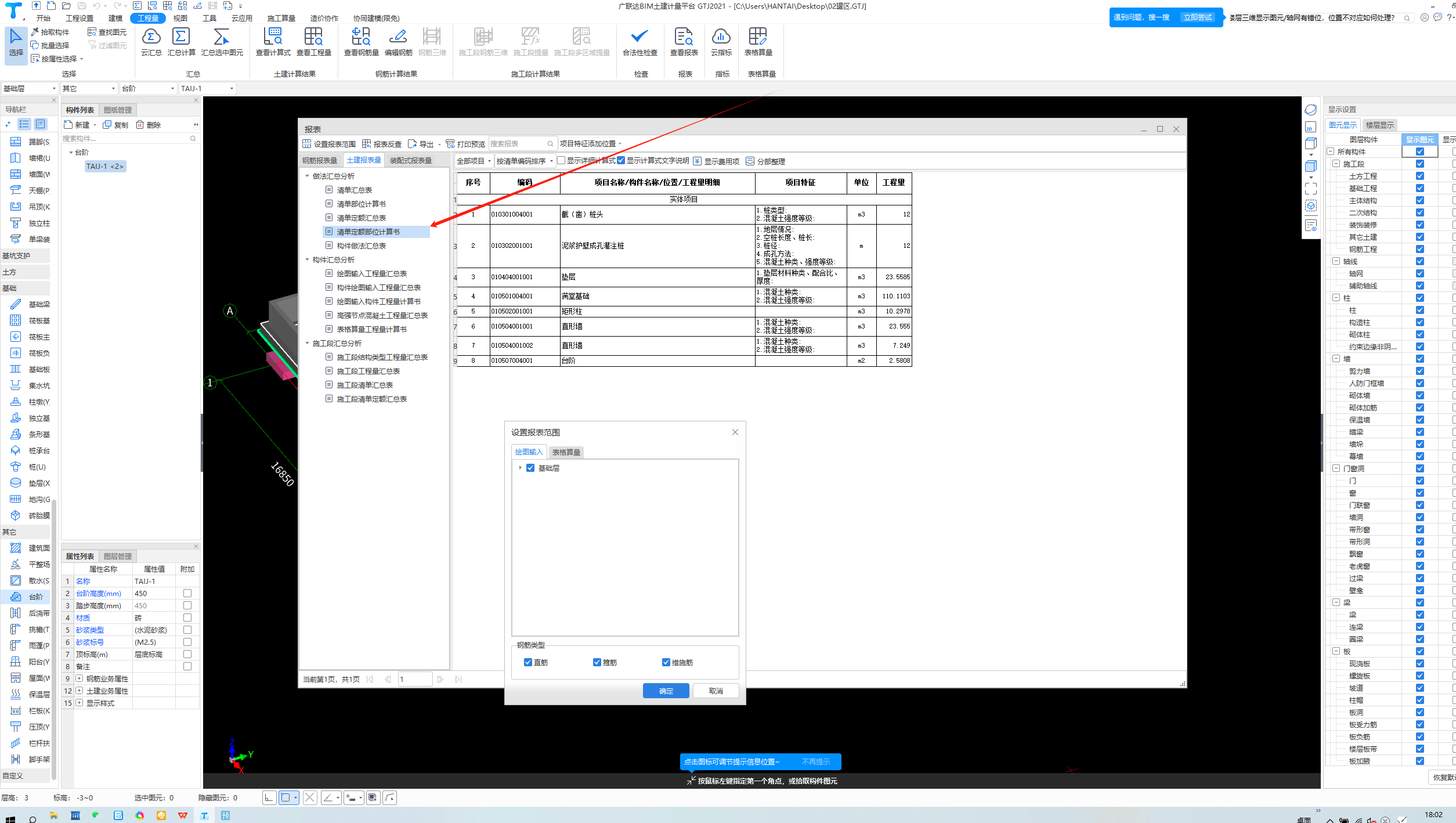The height and width of the screenshot is (823, 1456).
Task: Click 拾取构件 tool in ribbon
Action: (x=50, y=32)
